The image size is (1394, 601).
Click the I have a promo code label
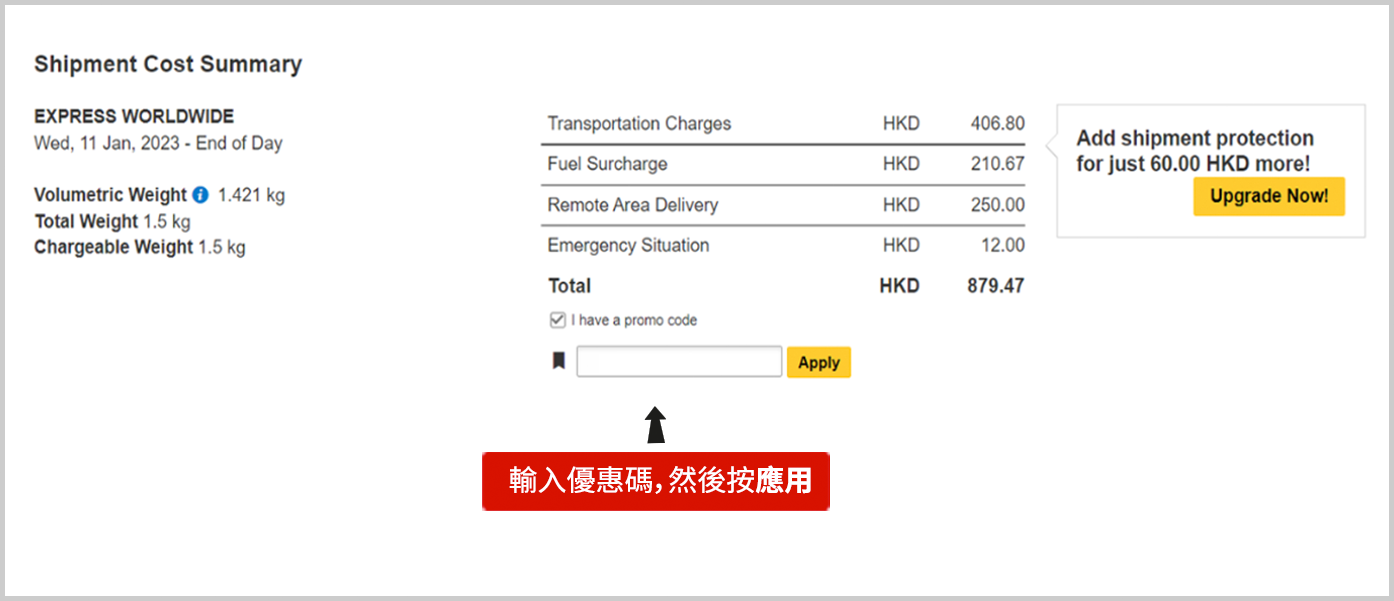pyautogui.click(x=634, y=320)
